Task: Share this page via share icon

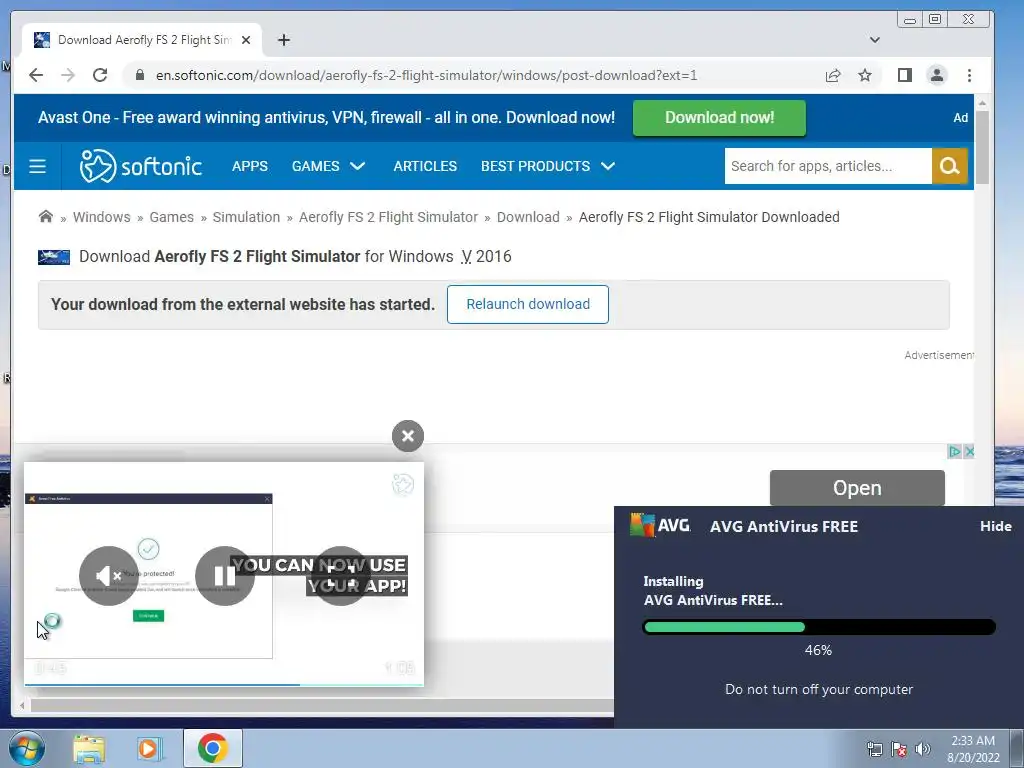Action: (833, 75)
